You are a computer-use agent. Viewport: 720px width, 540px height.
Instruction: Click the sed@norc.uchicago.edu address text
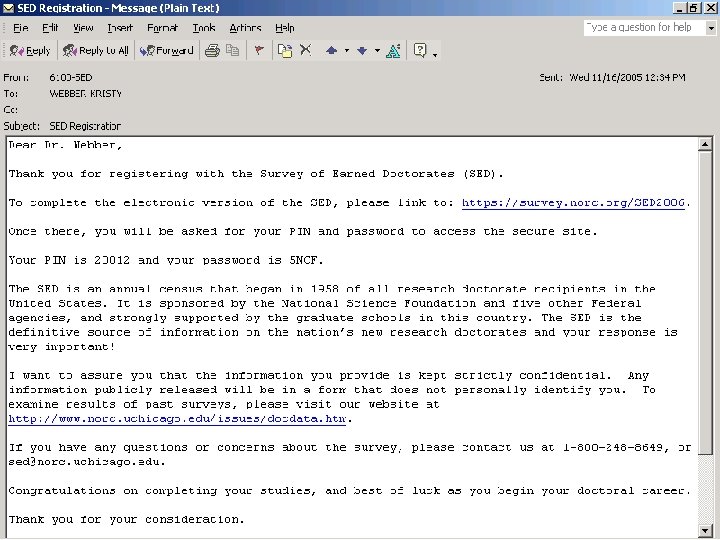point(86,462)
